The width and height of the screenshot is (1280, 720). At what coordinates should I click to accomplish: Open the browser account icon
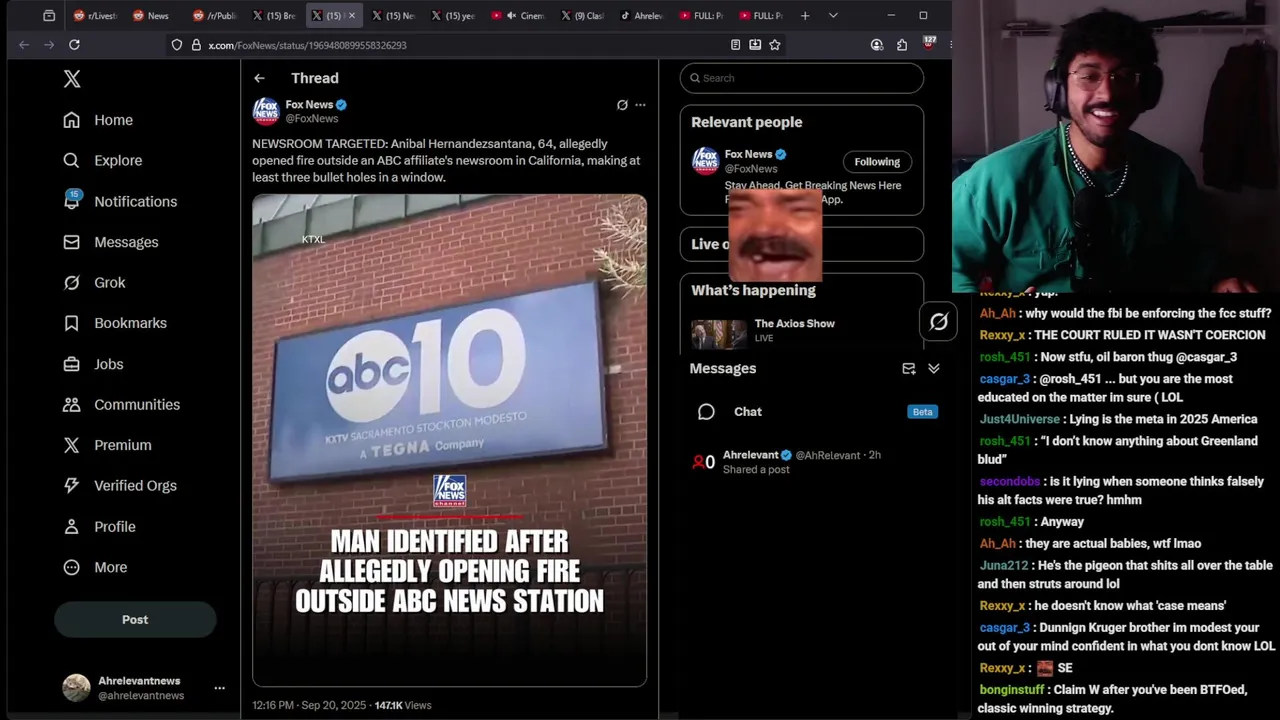click(x=877, y=45)
